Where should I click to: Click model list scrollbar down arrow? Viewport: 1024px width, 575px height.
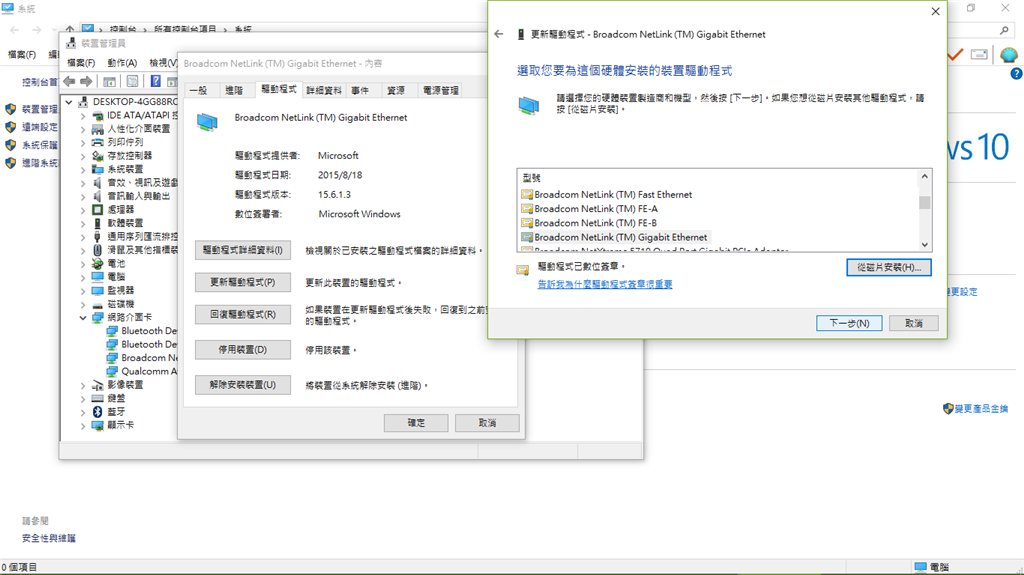coord(925,245)
